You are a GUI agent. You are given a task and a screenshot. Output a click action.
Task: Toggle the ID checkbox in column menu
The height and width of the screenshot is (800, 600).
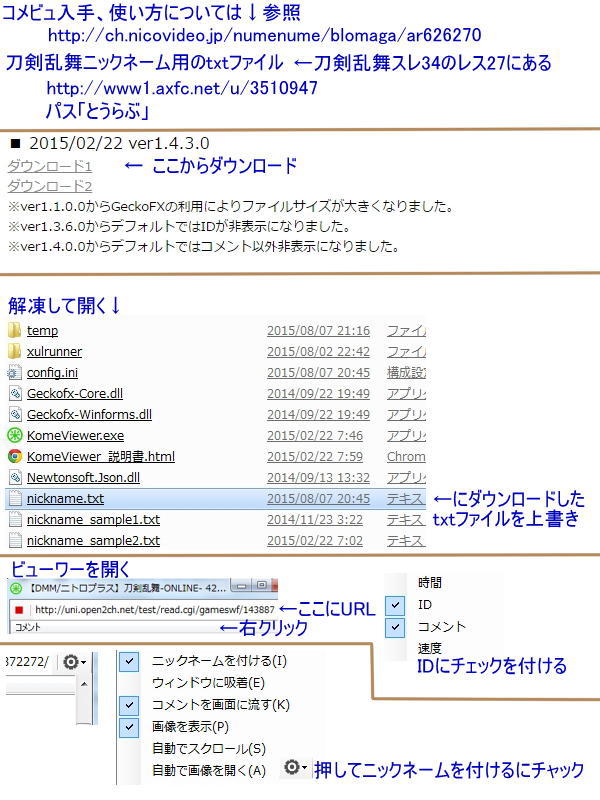(395, 606)
